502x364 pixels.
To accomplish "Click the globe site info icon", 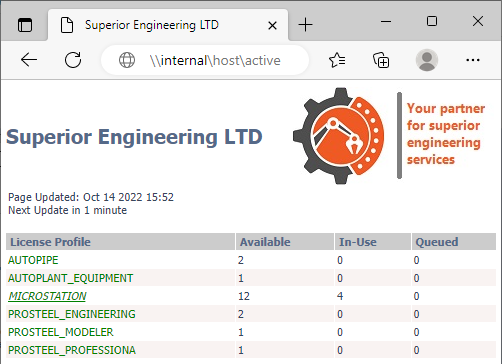I will click(x=127, y=60).
